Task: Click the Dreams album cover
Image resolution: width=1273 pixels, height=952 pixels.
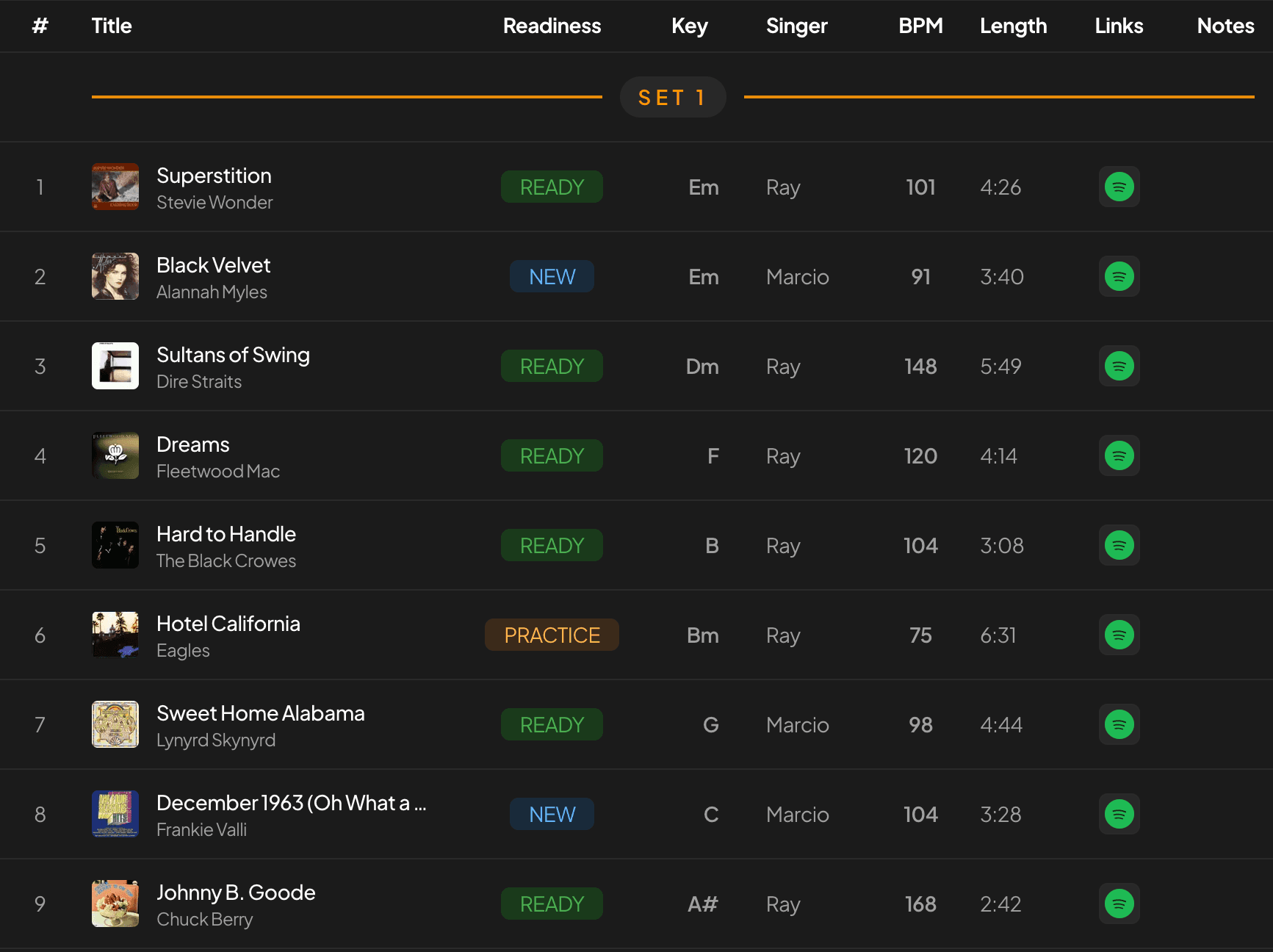Action: (x=115, y=455)
